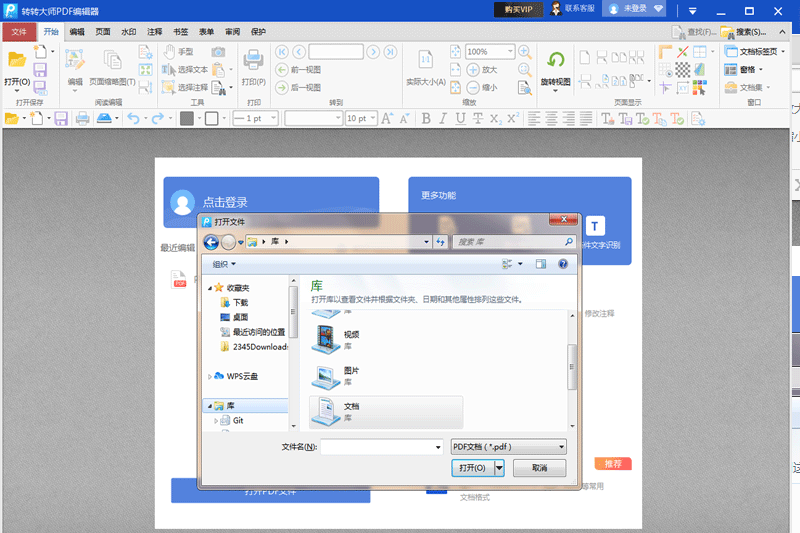This screenshot has height=533, width=800.
Task: Click the stroke color swatch in toolbar
Action: [x=212, y=119]
